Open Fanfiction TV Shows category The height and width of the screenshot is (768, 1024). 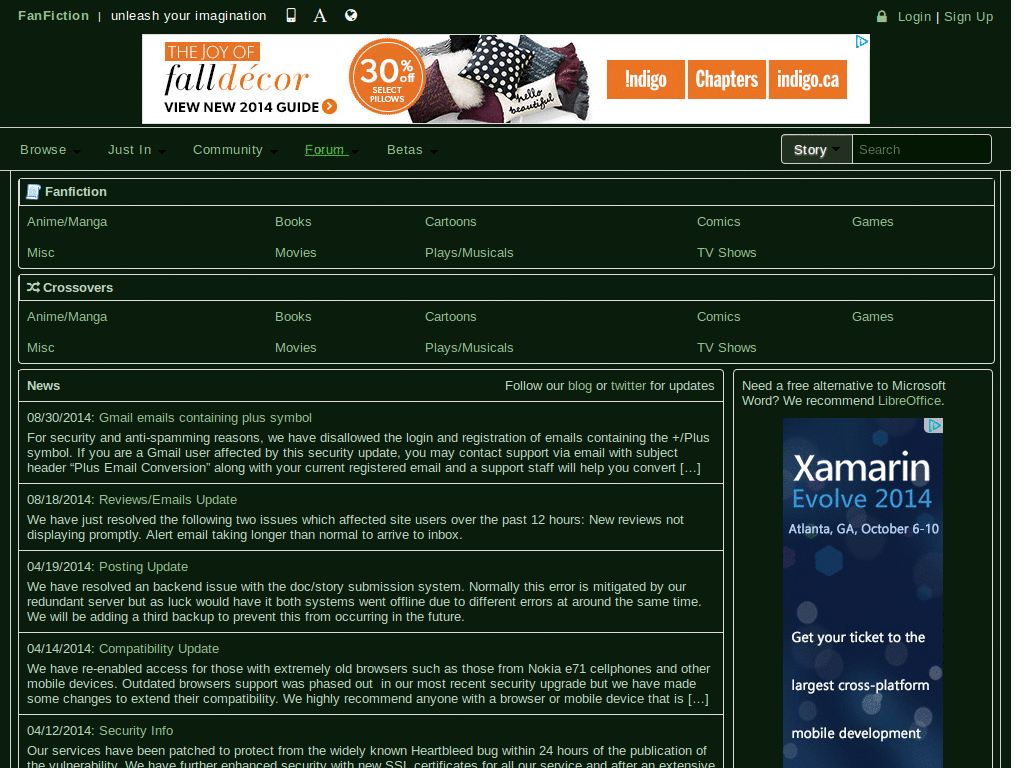tap(726, 253)
